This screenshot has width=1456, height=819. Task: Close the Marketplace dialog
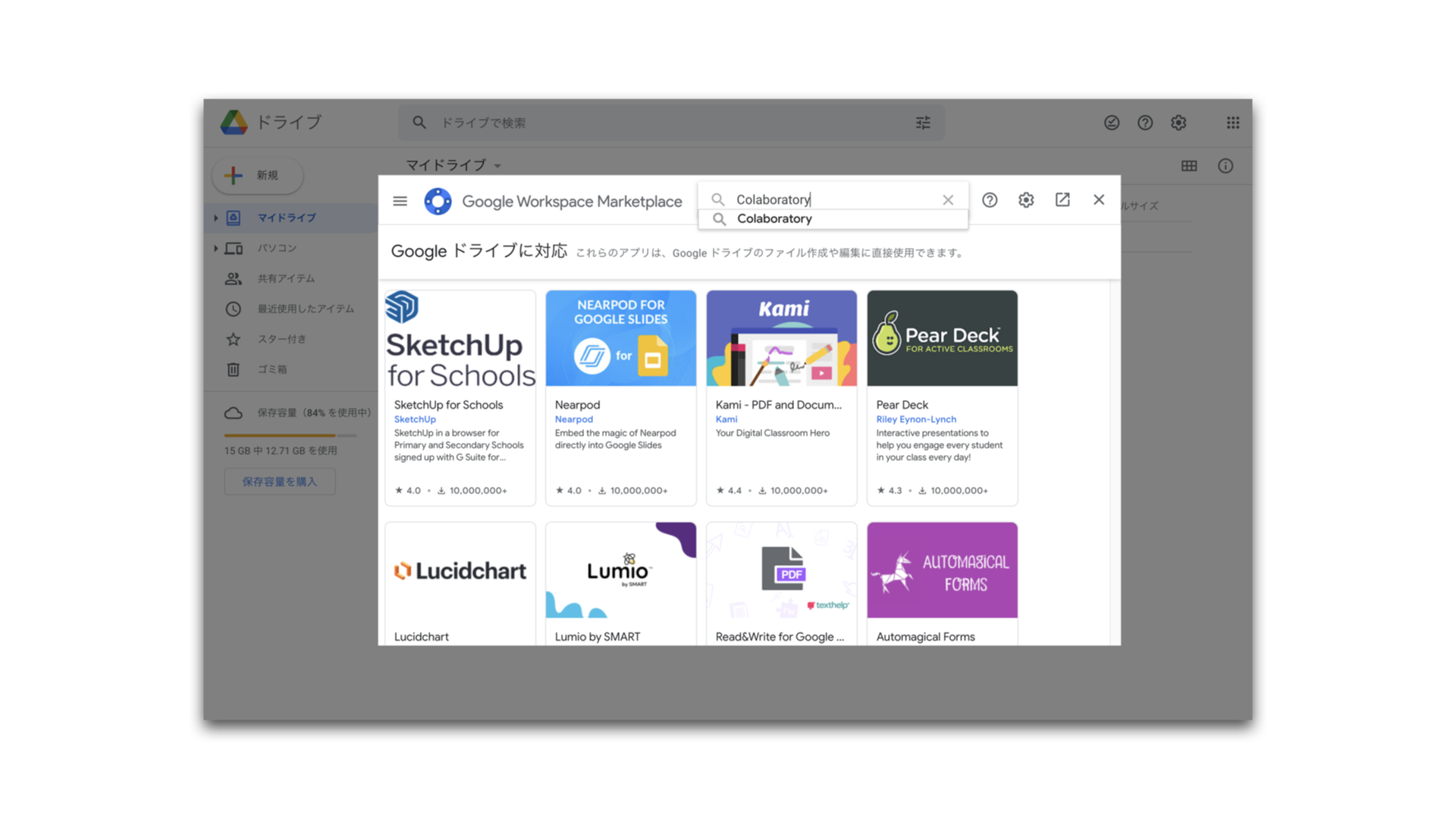pyautogui.click(x=1099, y=199)
